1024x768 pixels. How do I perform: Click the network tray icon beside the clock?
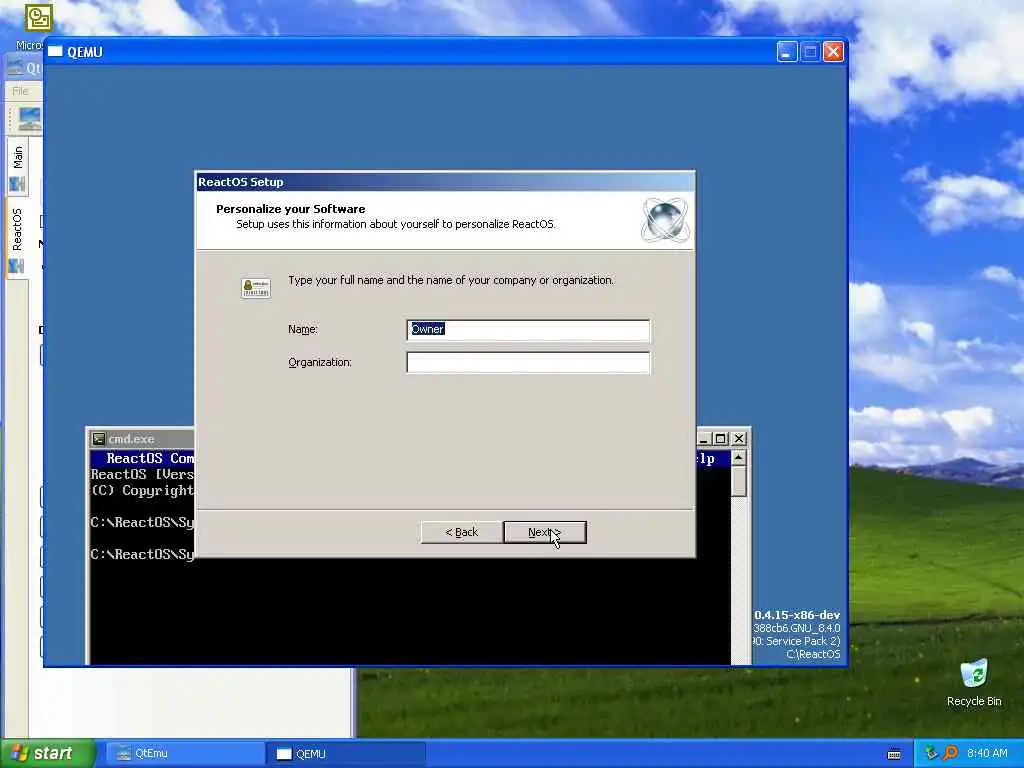pyautogui.click(x=931, y=754)
